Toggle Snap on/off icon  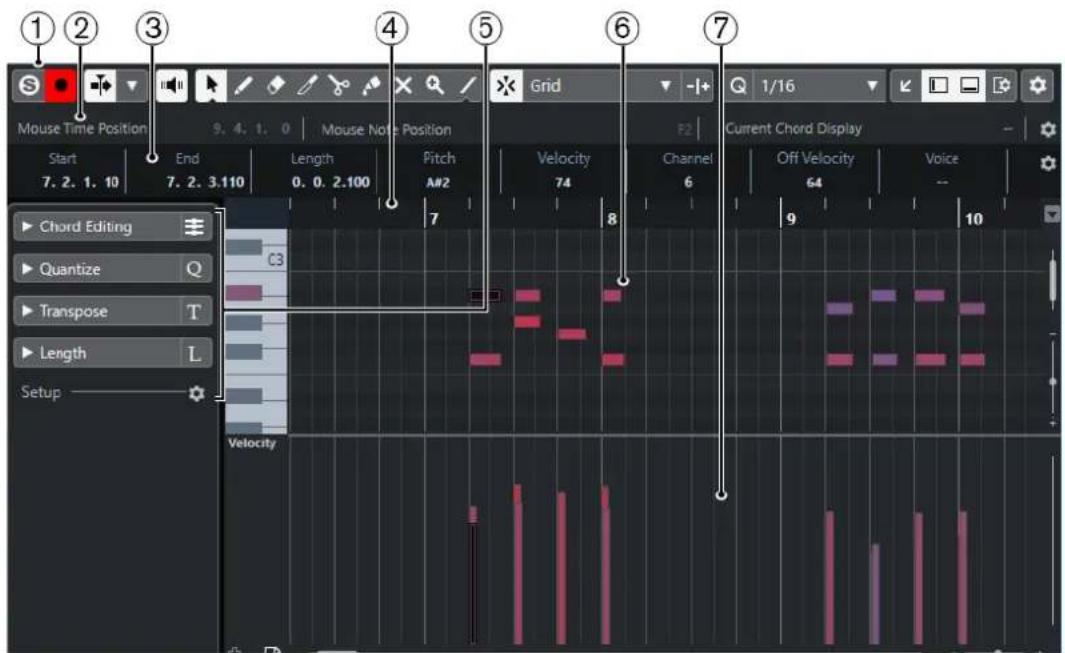pos(507,86)
